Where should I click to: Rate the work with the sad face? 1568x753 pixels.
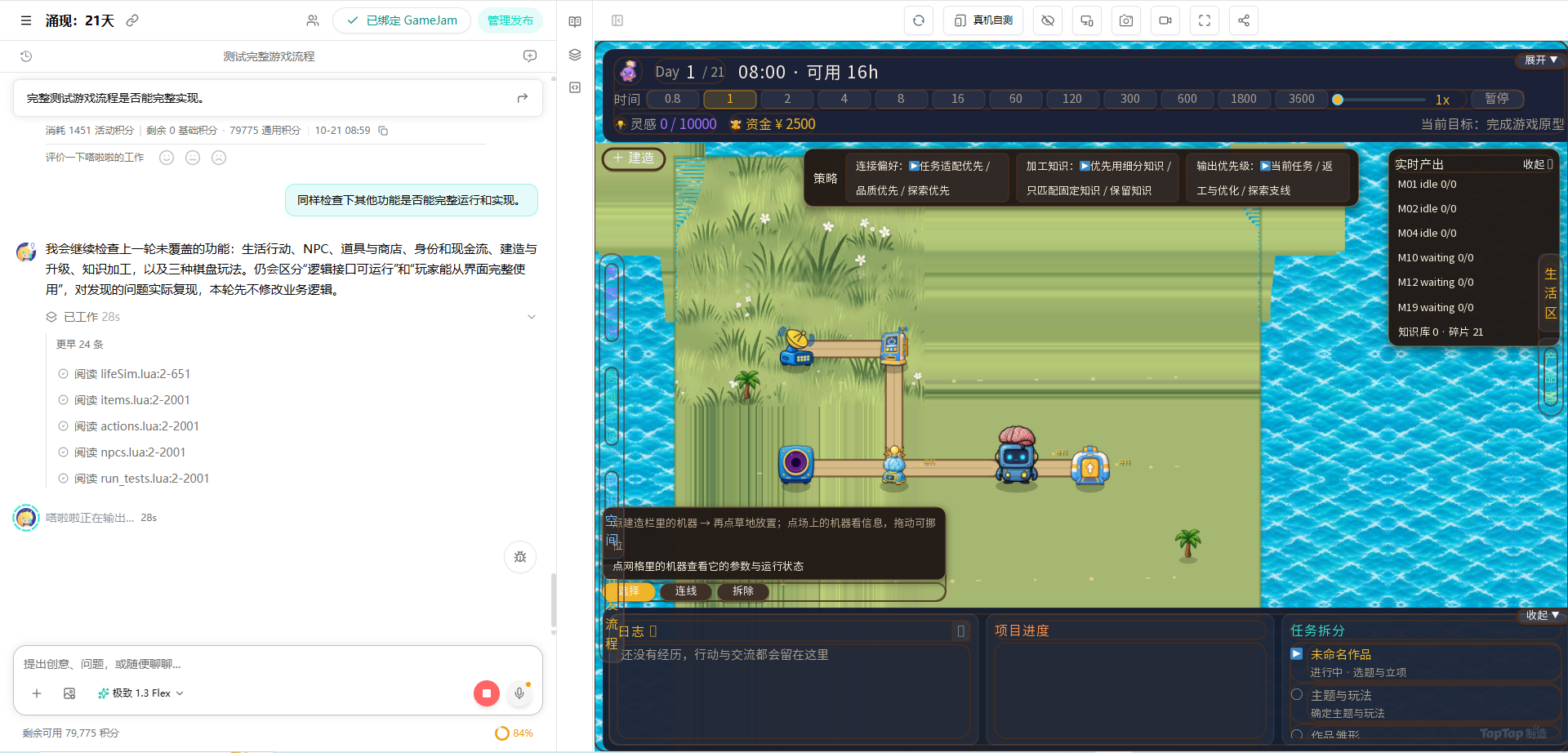coord(219,158)
